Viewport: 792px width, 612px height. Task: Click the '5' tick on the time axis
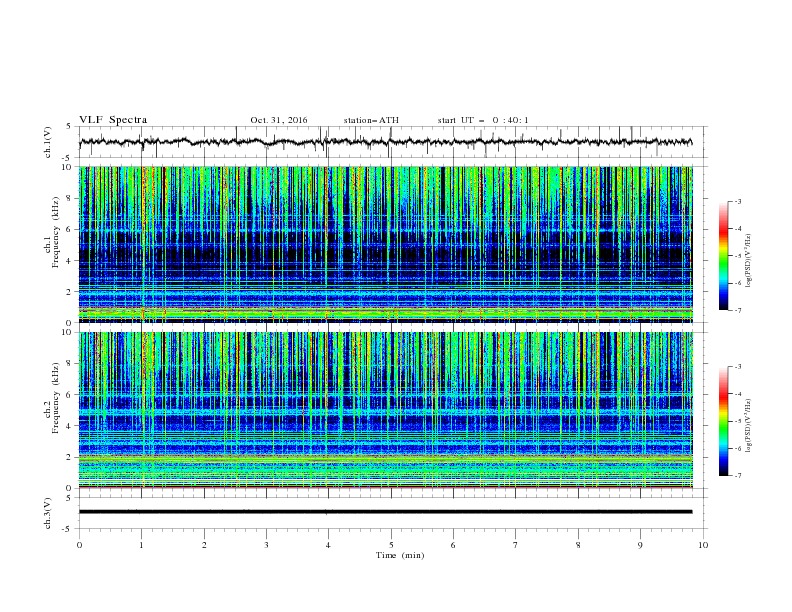391,545
